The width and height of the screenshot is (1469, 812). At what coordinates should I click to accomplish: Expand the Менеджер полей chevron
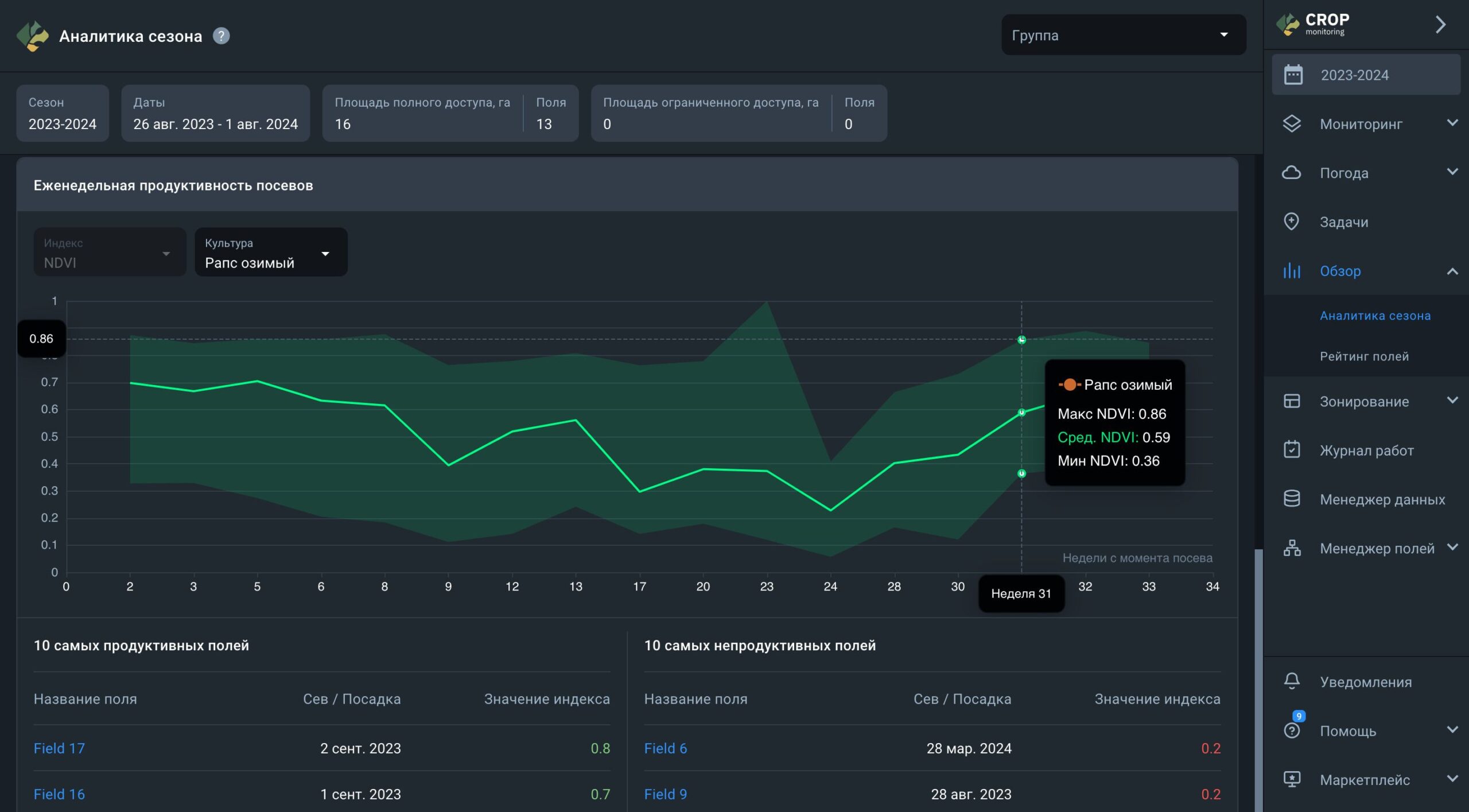point(1452,547)
